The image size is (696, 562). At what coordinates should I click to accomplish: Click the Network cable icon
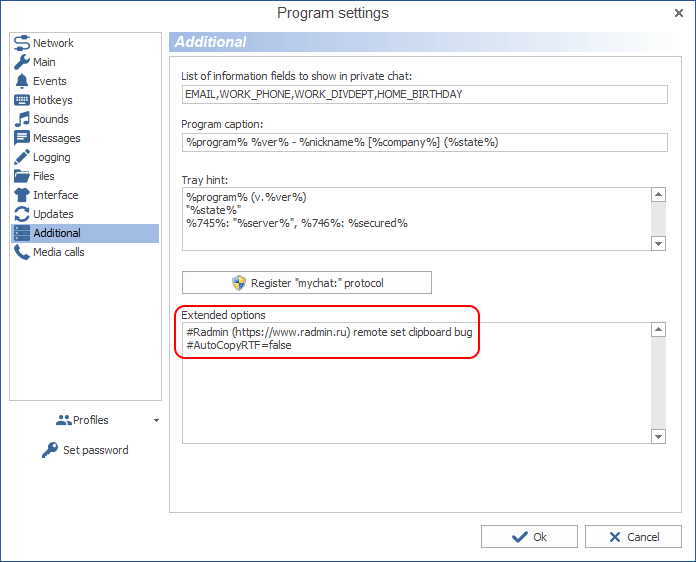(22, 43)
